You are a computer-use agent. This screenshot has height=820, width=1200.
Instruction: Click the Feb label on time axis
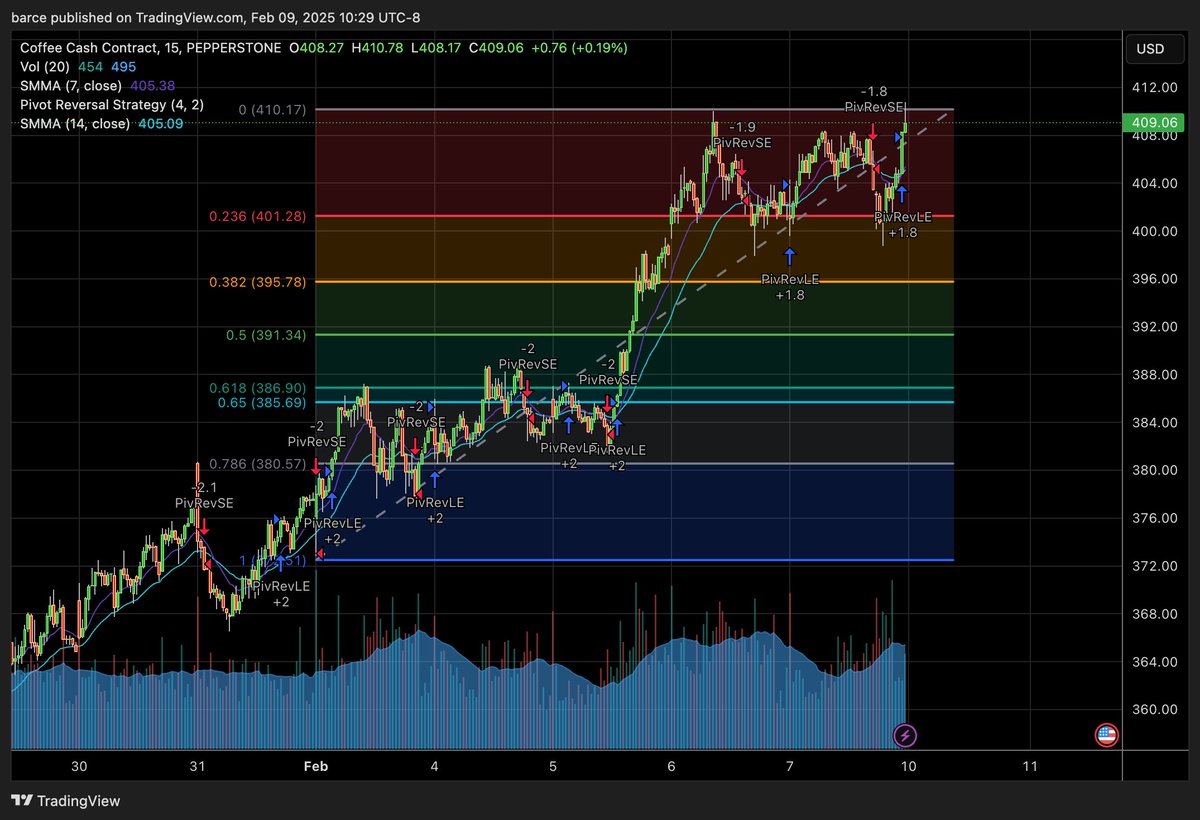pyautogui.click(x=315, y=767)
